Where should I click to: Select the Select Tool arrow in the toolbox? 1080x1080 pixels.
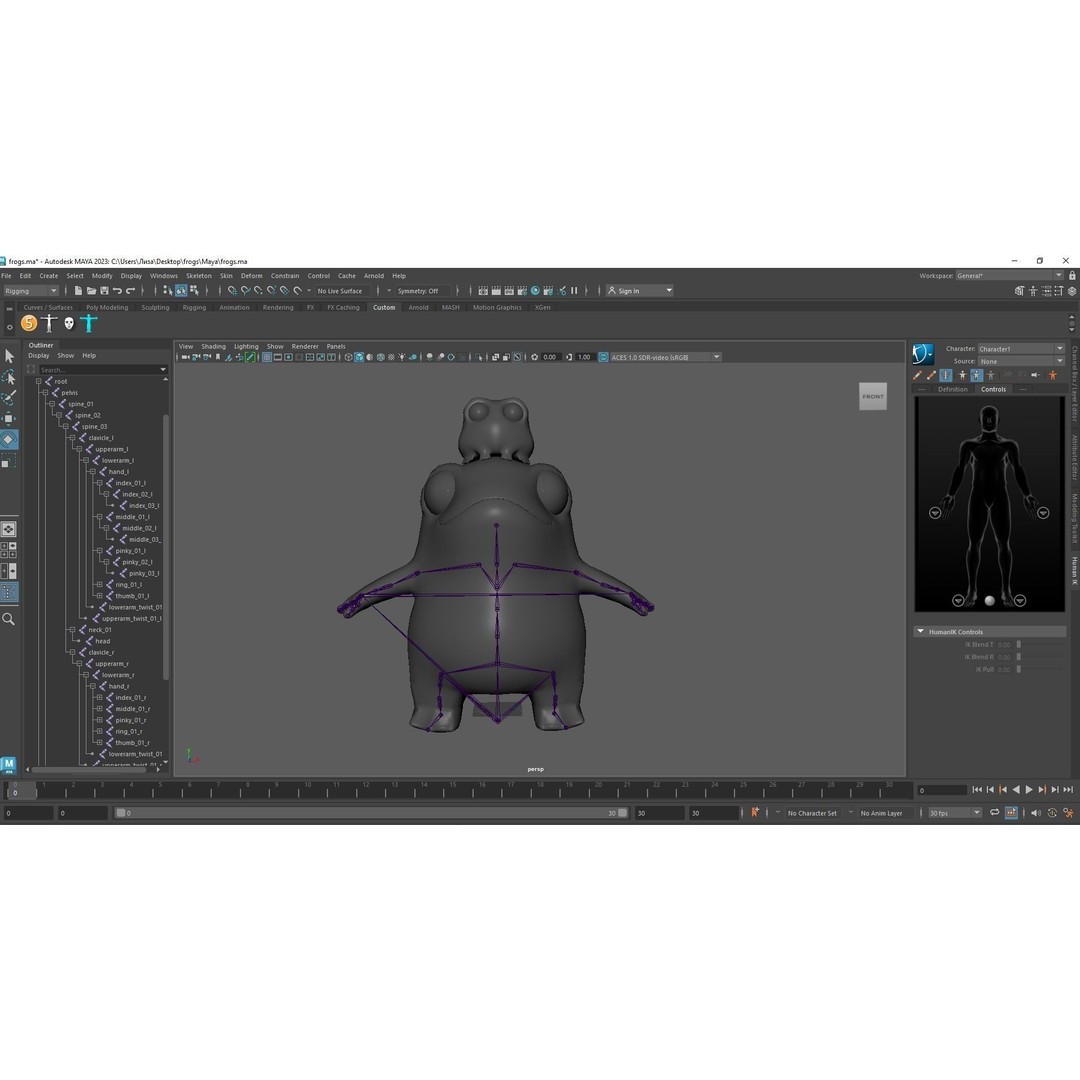(10, 356)
